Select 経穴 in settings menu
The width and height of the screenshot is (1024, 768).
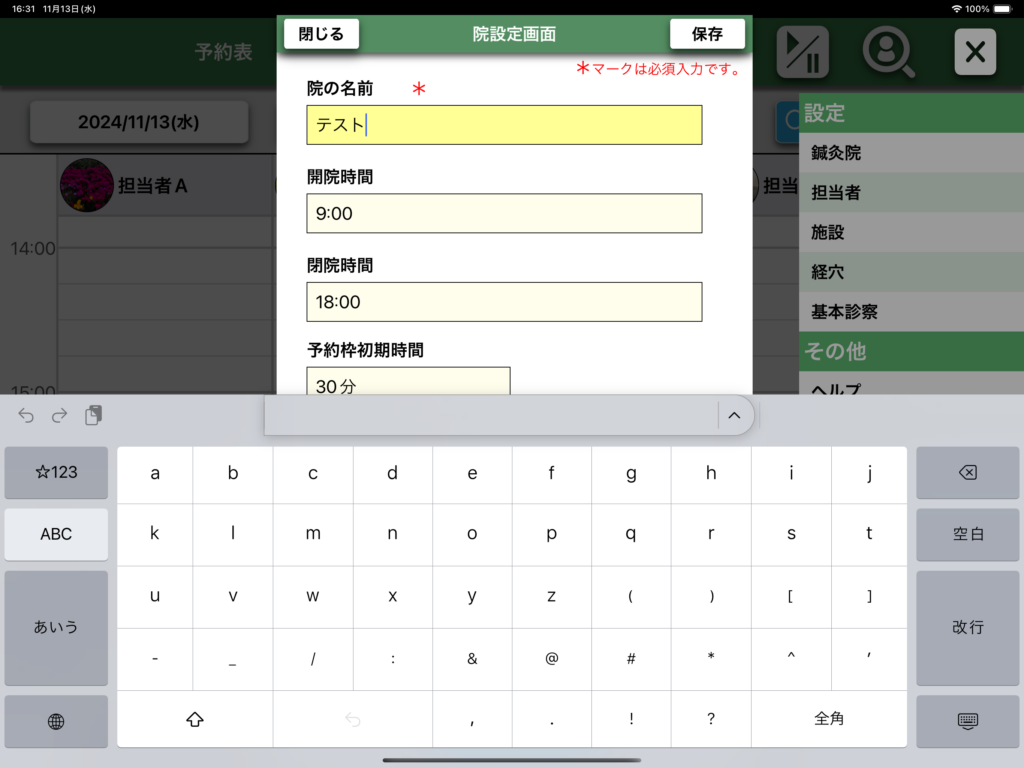pyautogui.click(x=910, y=272)
